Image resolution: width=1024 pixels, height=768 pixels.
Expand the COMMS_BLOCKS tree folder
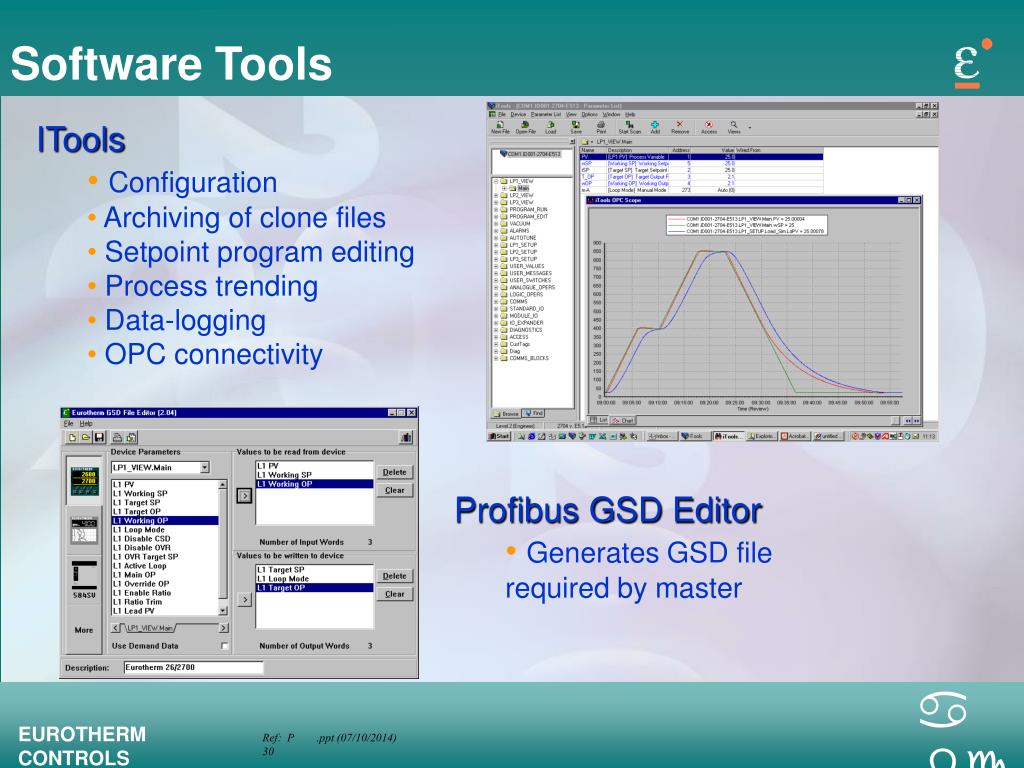coord(496,358)
